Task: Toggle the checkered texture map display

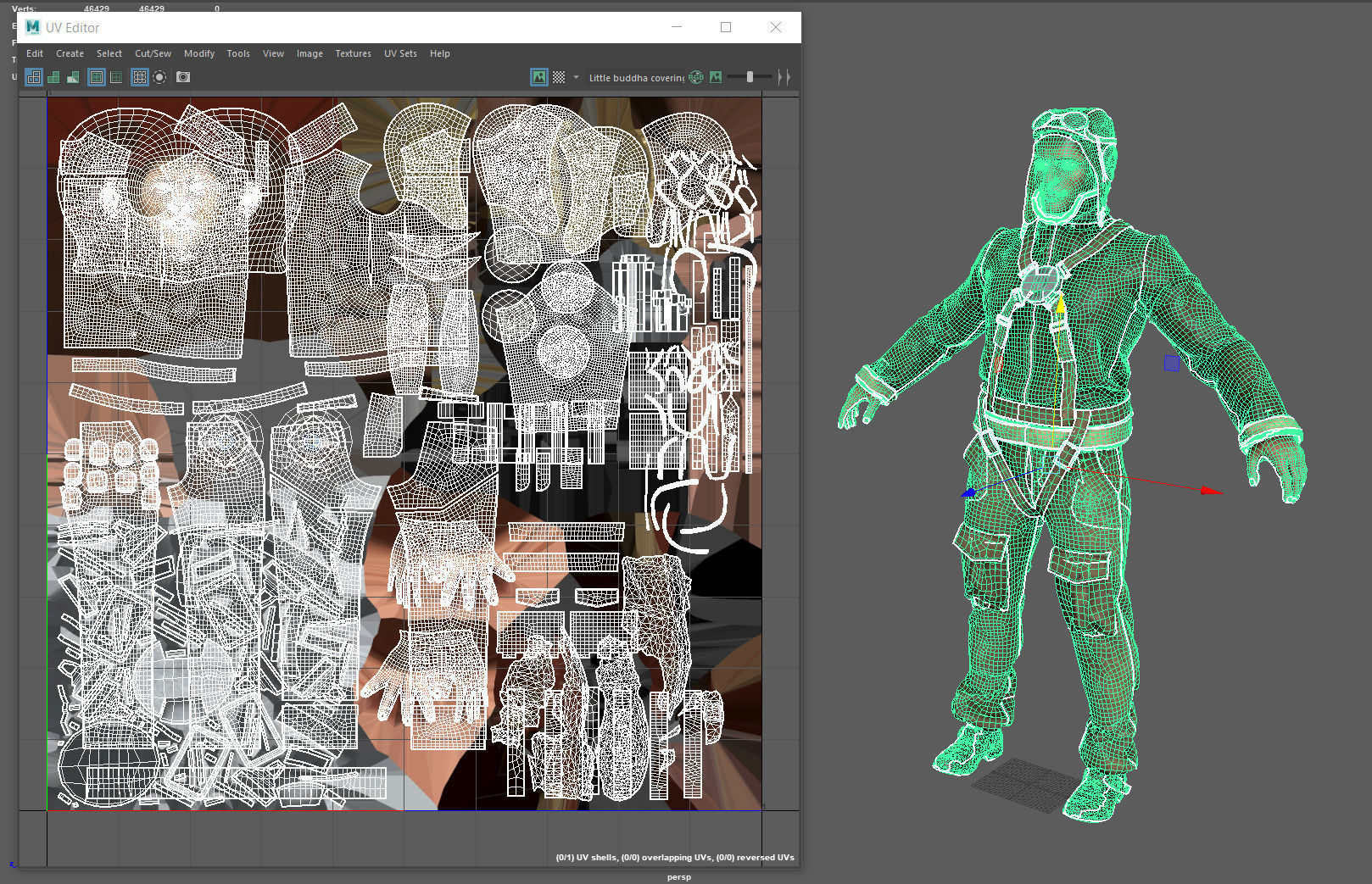Action: 558,77
